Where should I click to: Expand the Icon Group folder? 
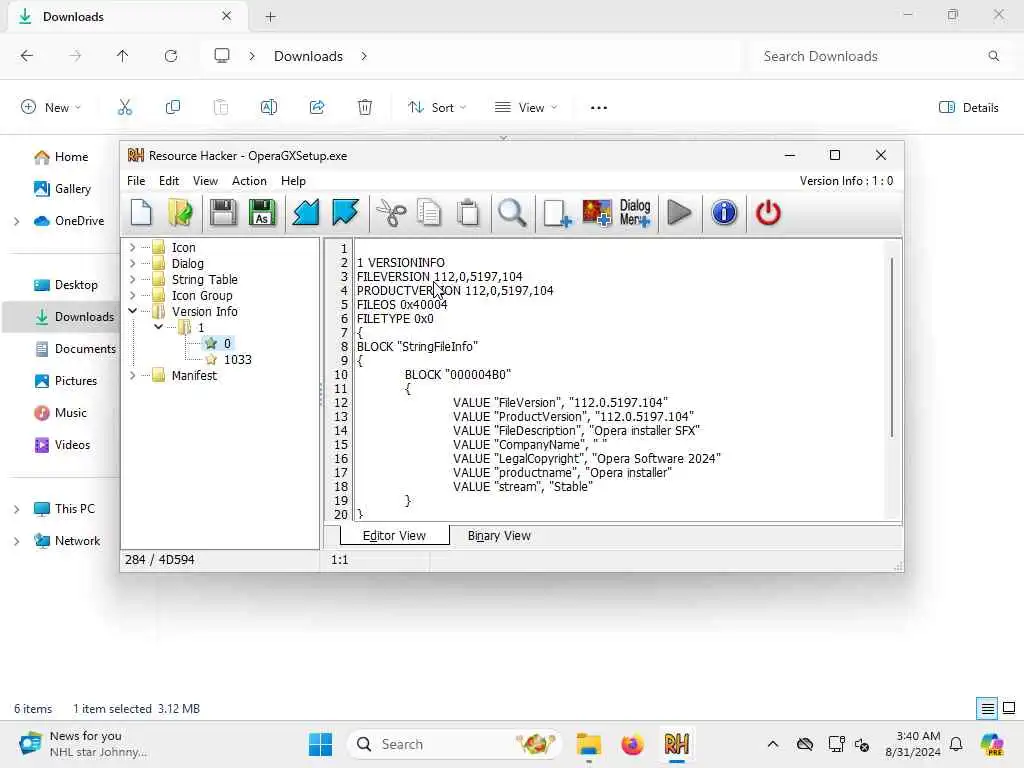[133, 296]
